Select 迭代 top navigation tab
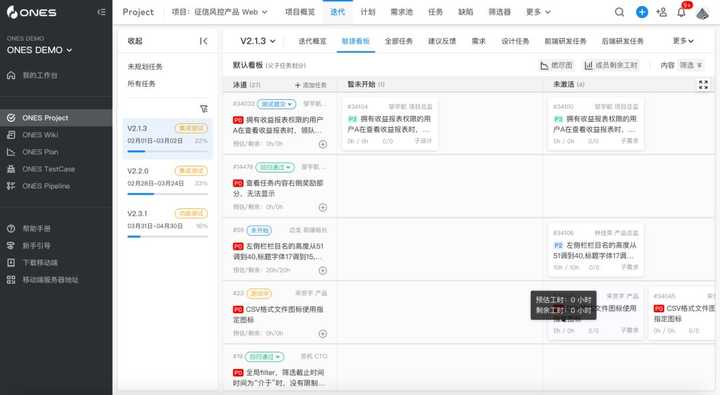 tap(338, 12)
